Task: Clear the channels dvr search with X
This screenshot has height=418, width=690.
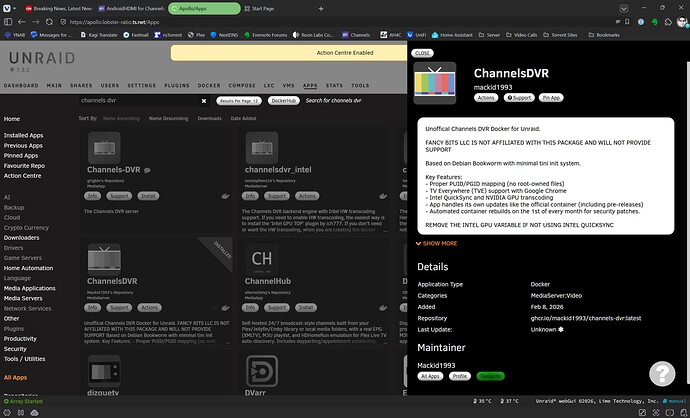Action: 204,101
